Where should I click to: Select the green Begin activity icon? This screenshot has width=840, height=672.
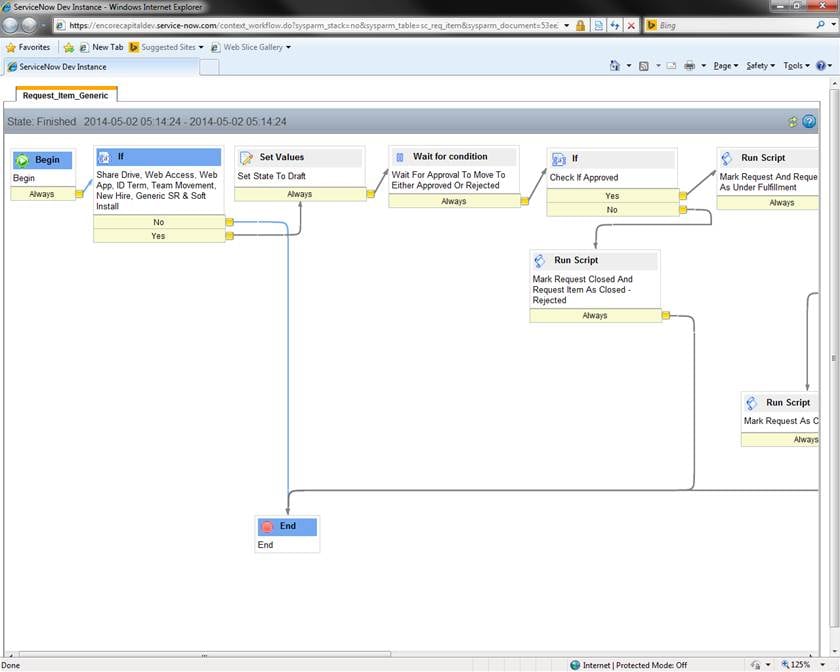click(22, 159)
